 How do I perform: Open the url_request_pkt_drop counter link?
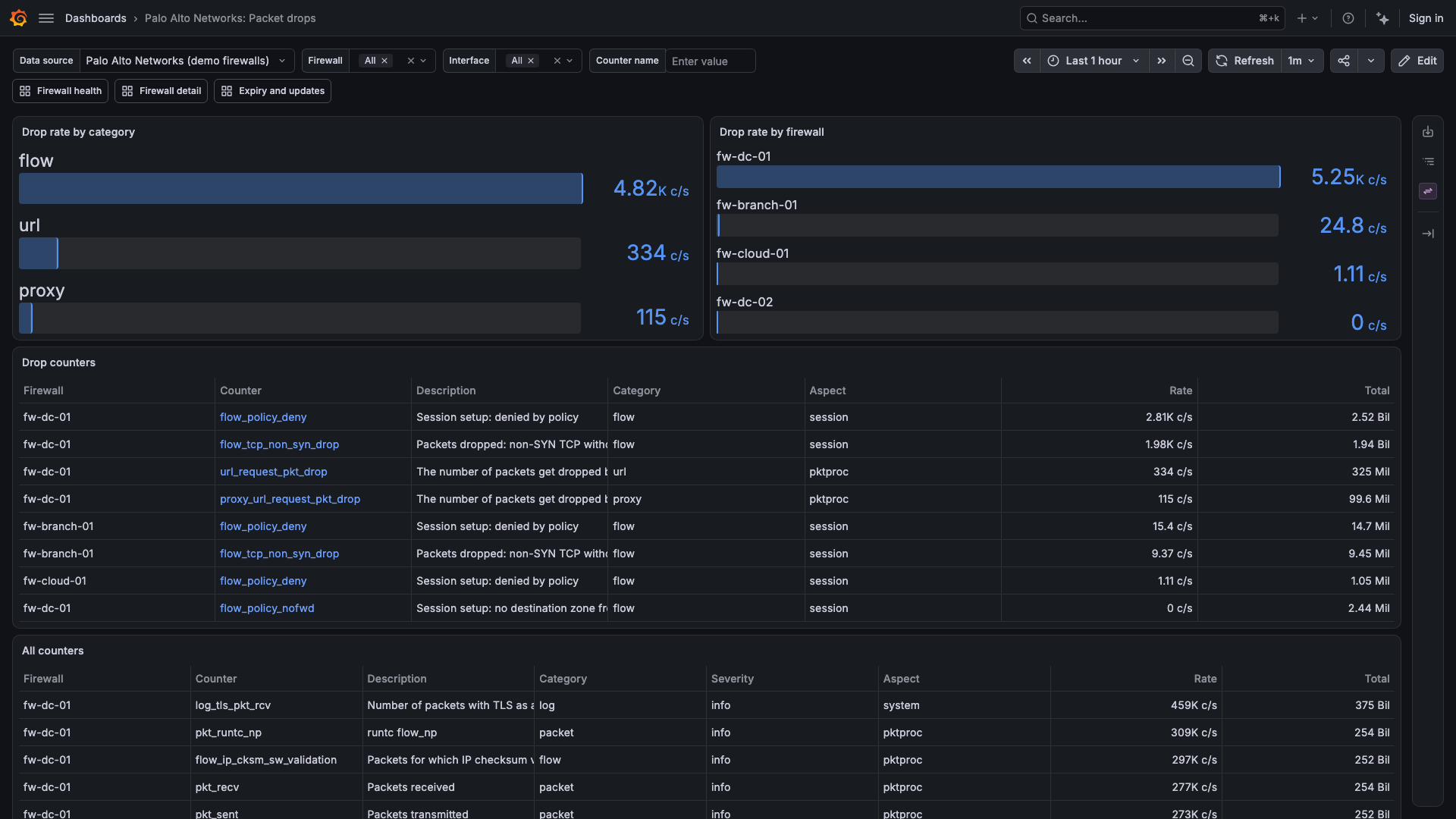[x=274, y=472]
